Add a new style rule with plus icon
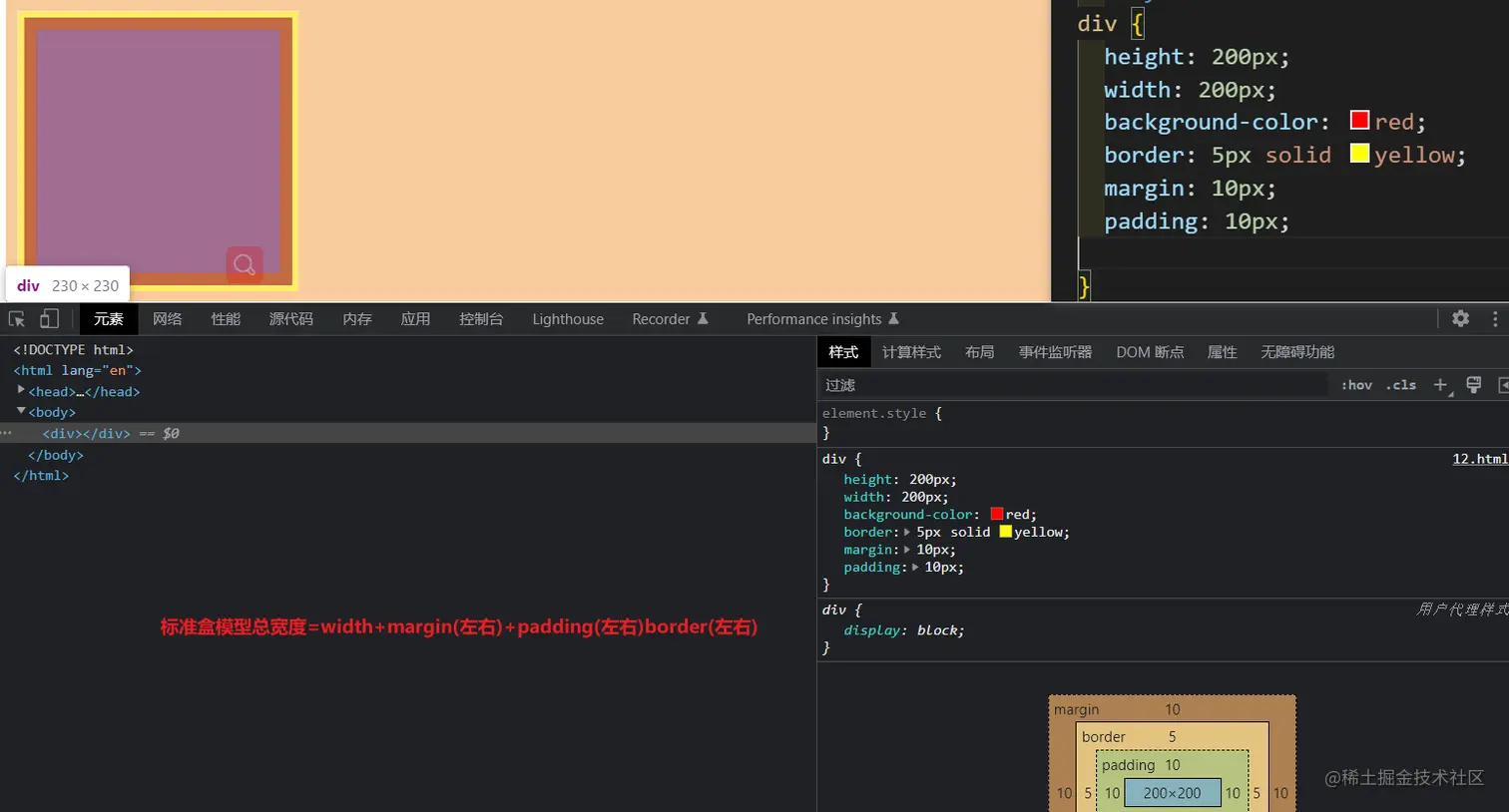This screenshot has height=812, width=1509. pyautogui.click(x=1440, y=385)
